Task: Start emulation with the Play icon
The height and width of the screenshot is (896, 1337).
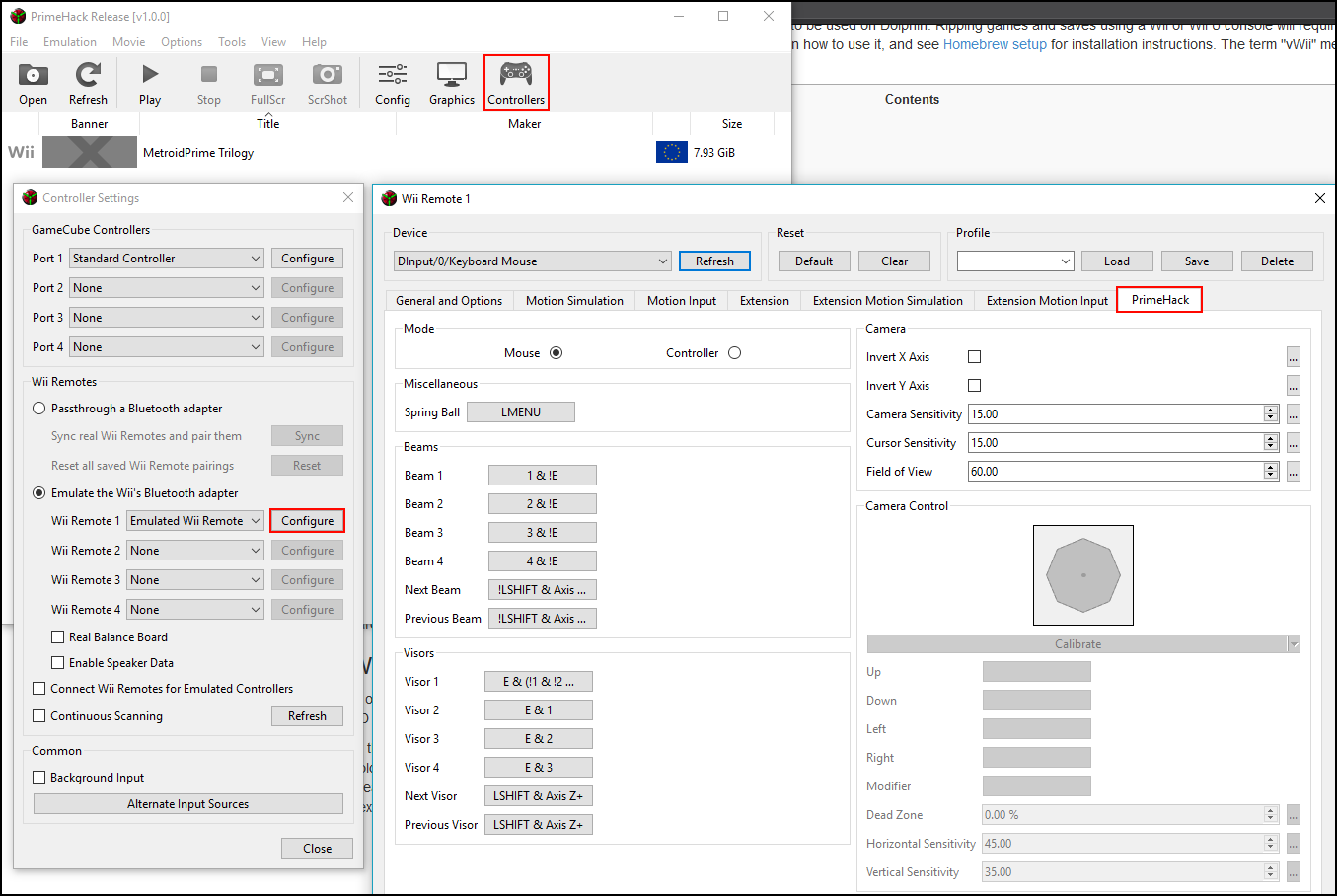Action: point(150,83)
